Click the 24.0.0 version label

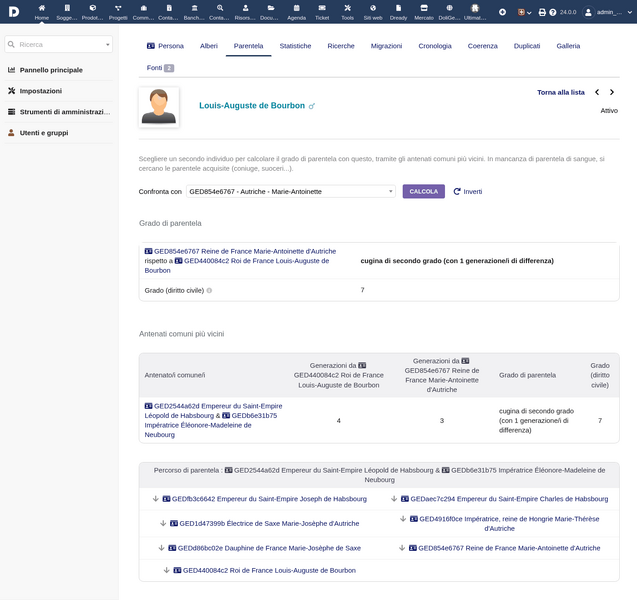coord(568,12)
